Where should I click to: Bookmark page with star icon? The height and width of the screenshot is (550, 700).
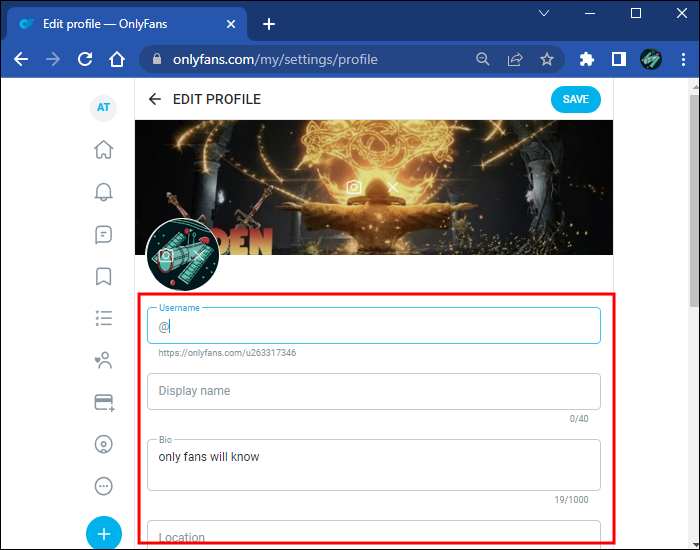pos(547,59)
